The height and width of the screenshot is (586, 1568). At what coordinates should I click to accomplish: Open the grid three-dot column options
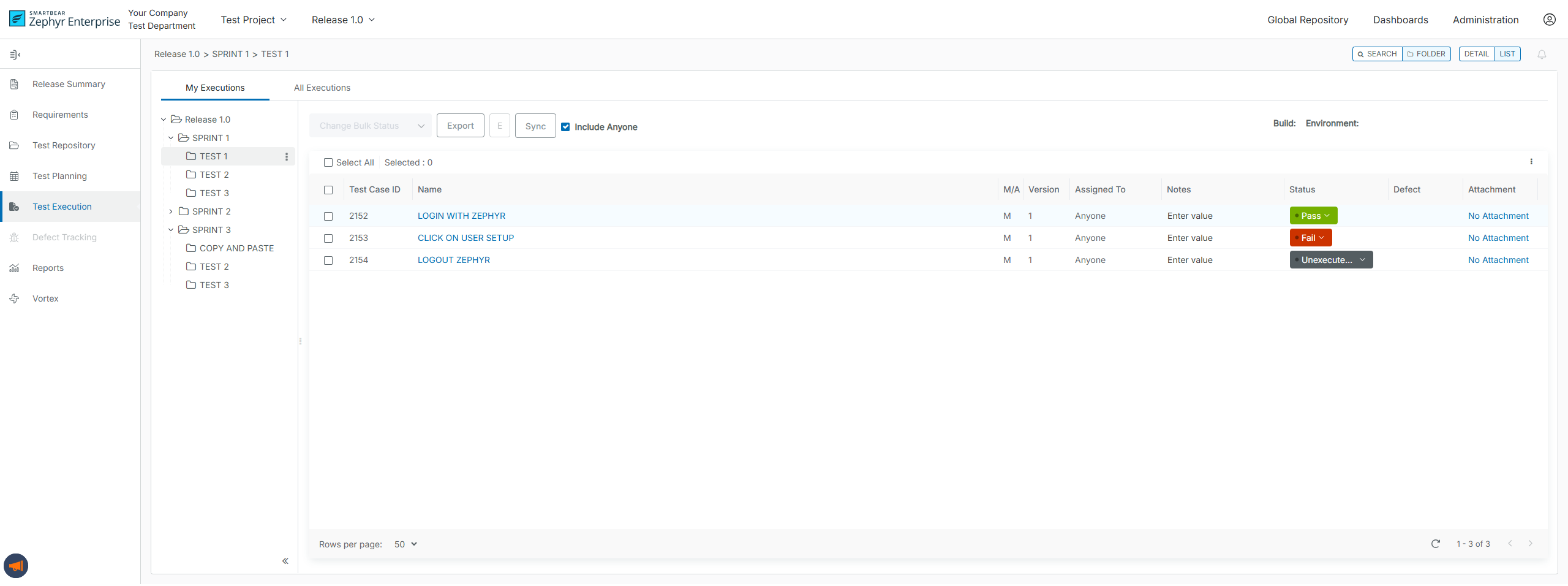pos(1531,162)
